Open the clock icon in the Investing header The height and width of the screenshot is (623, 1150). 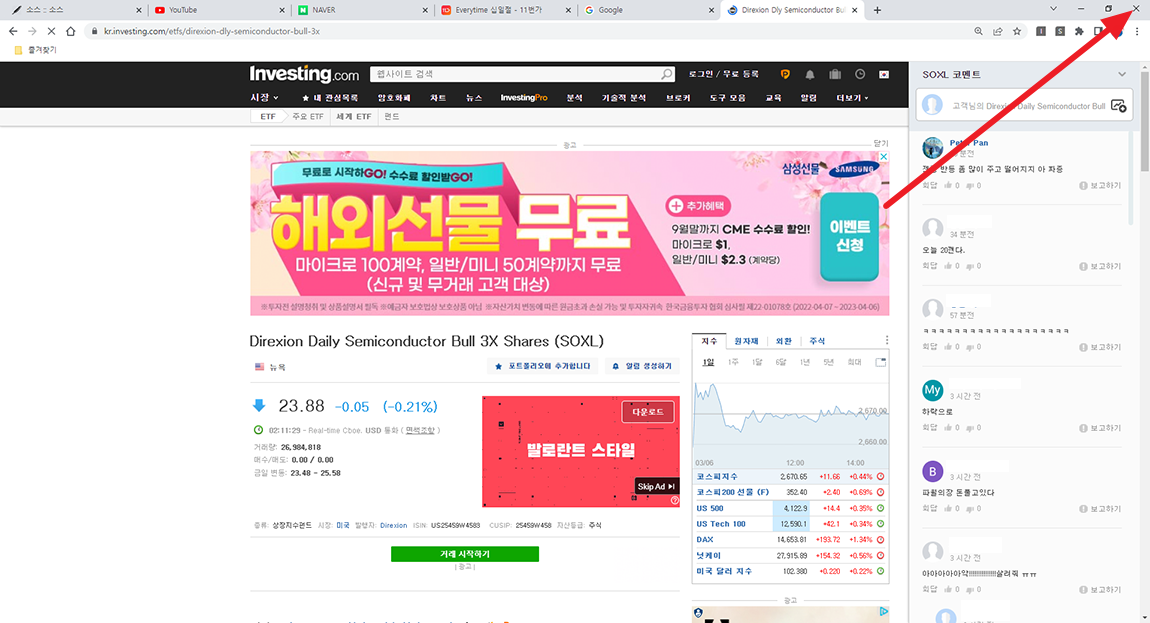point(860,74)
